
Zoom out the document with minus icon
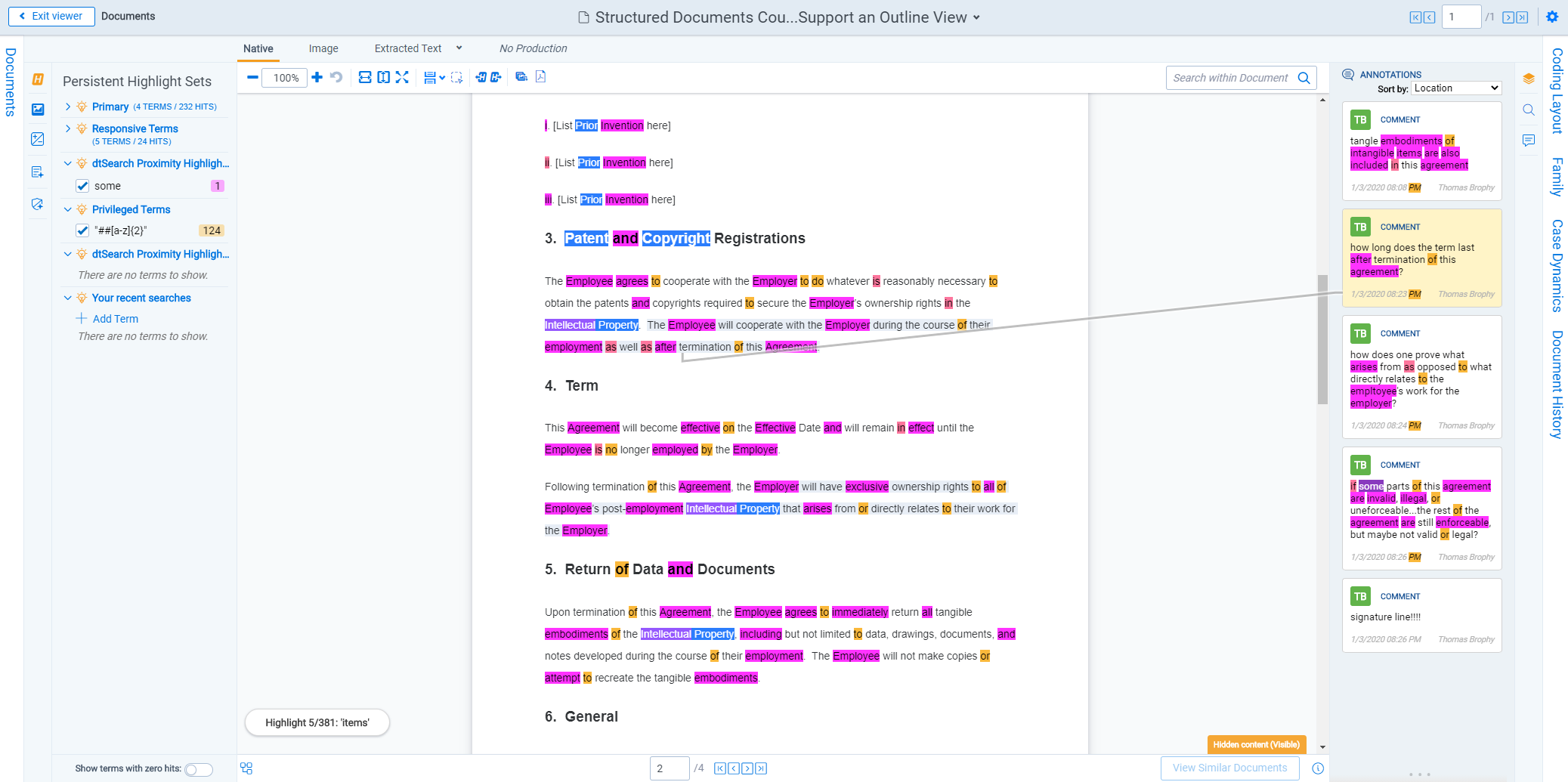coord(252,77)
